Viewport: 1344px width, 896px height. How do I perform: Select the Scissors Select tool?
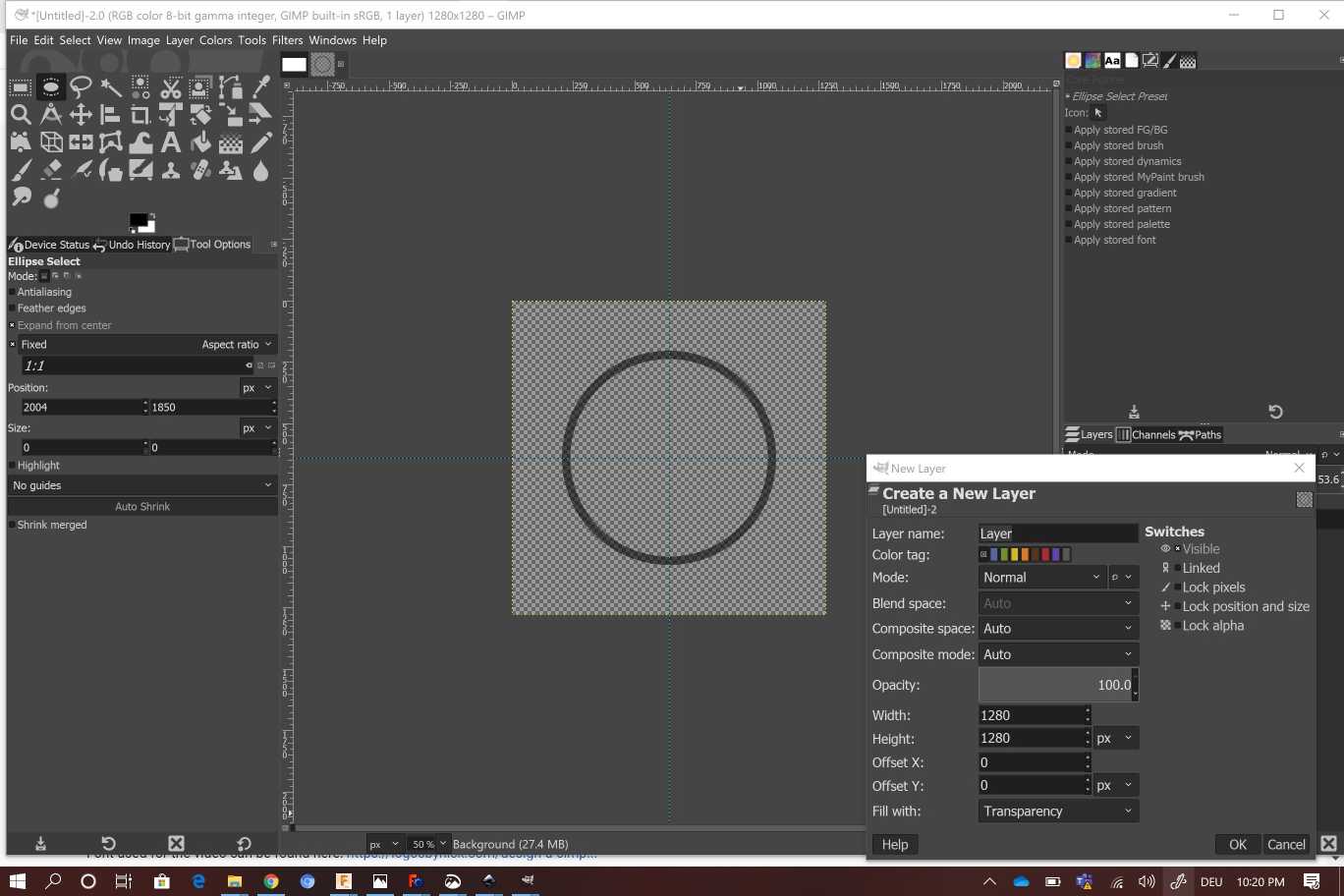pos(171,87)
